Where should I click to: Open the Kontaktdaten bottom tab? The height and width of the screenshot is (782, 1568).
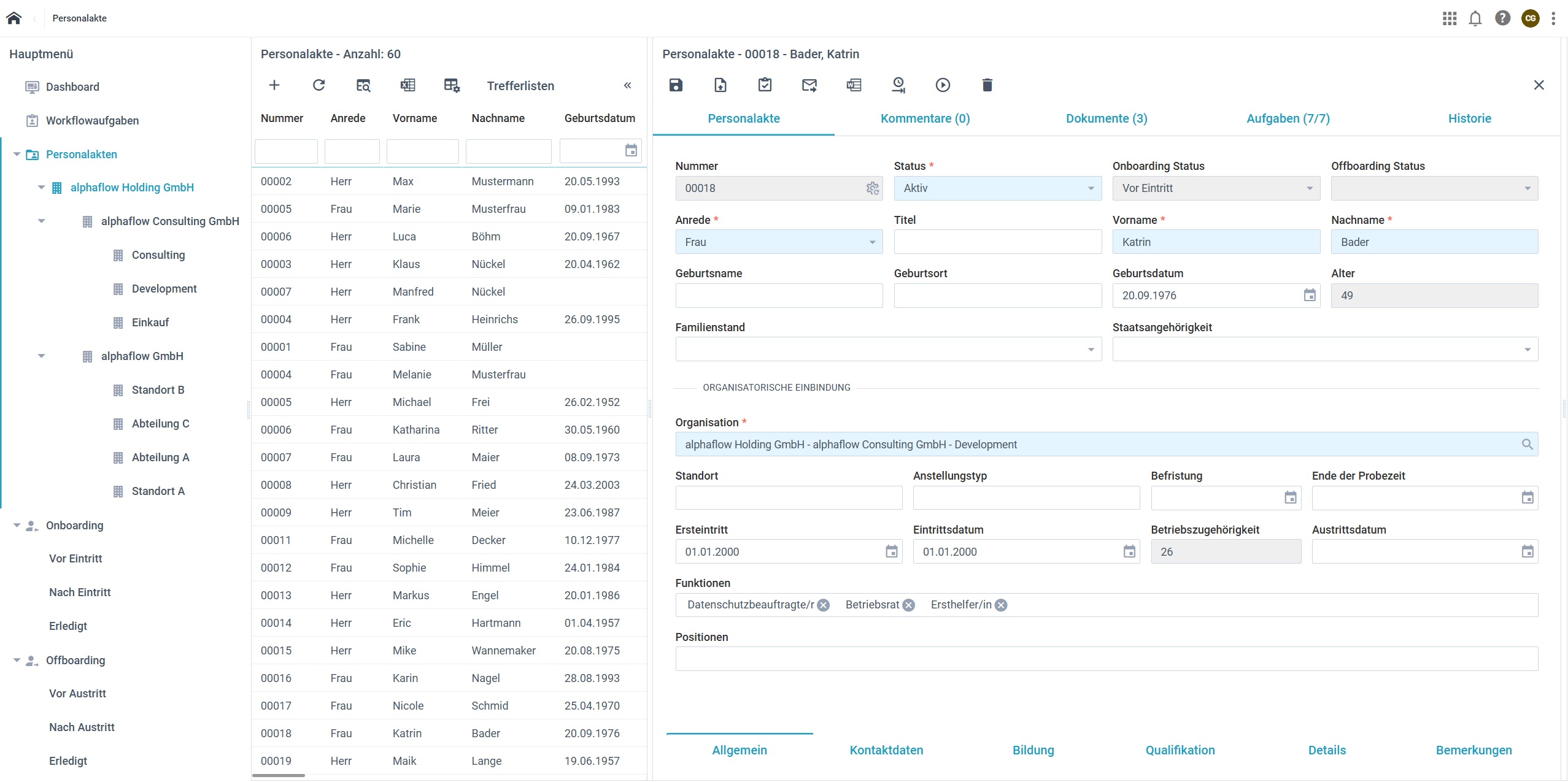click(886, 750)
